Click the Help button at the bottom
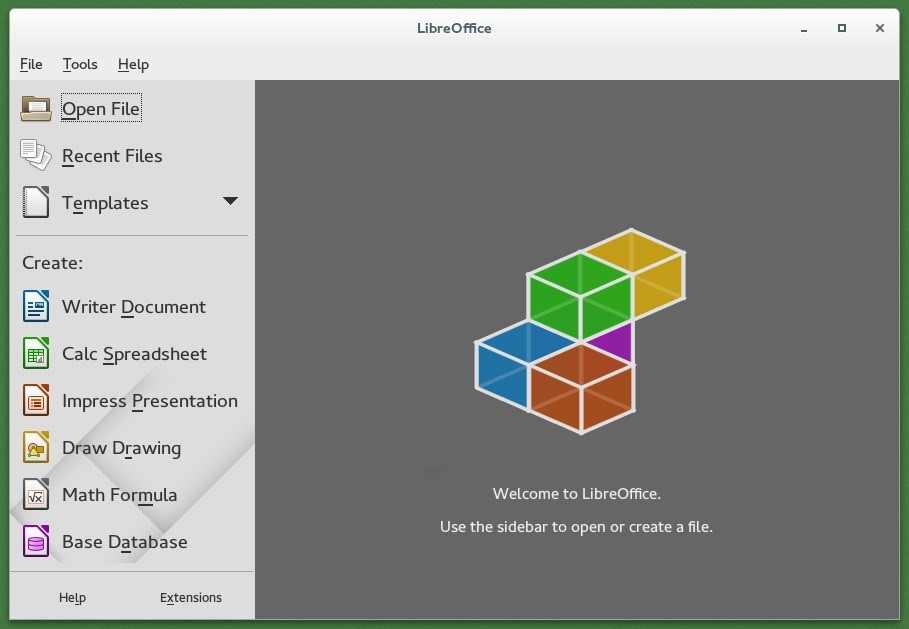This screenshot has height=629, width=909. point(72,597)
